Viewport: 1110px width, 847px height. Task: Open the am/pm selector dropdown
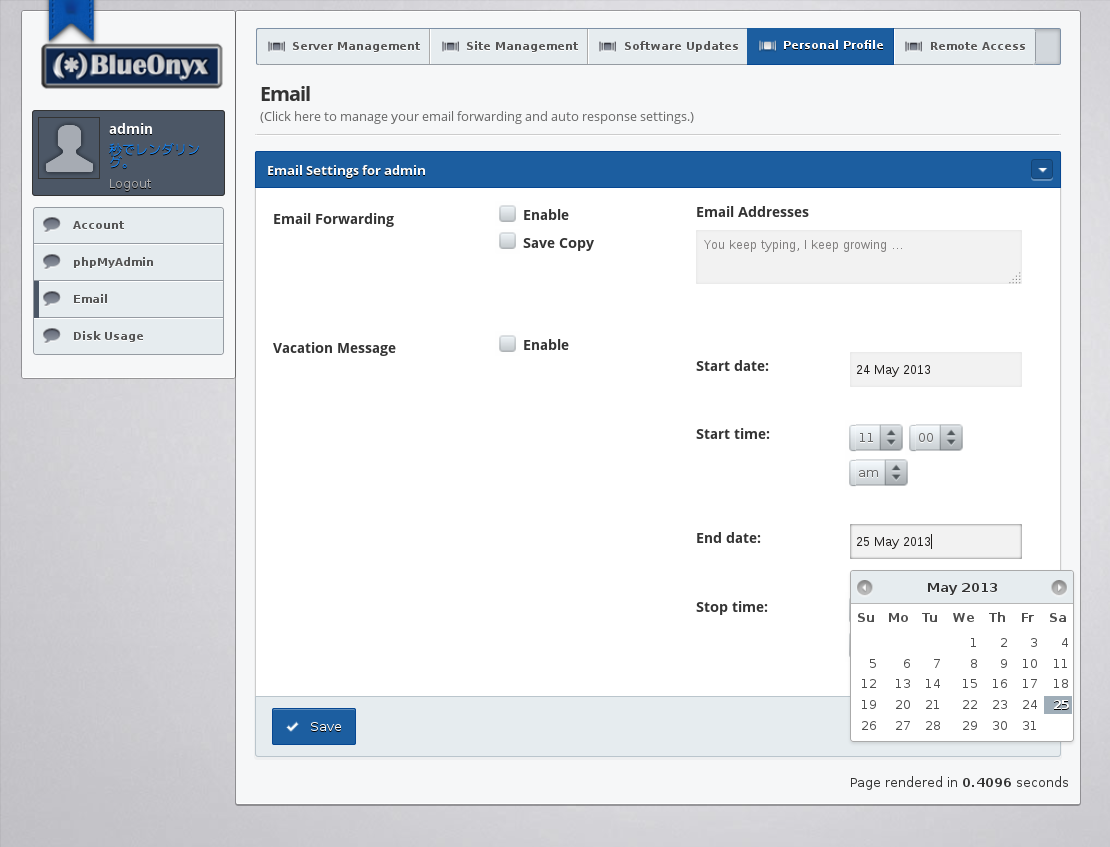click(878, 473)
